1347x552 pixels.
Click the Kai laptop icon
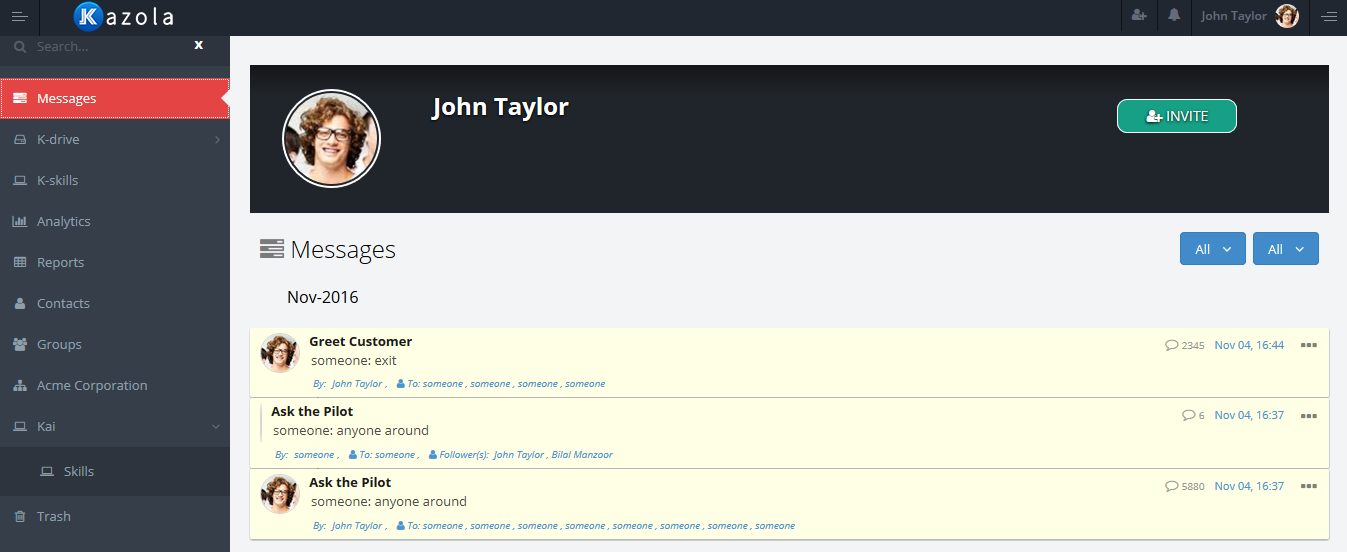tap(20, 427)
